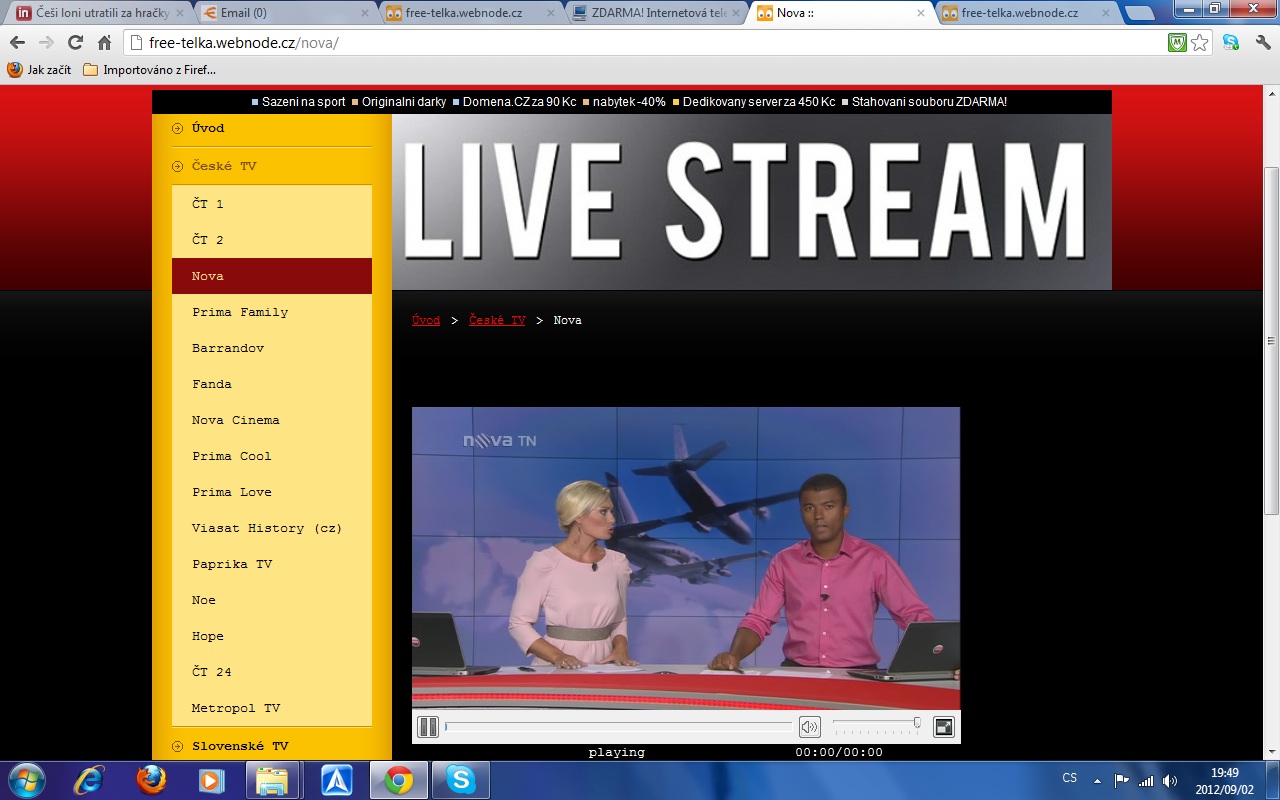Click the Skype extension icon in toolbar

pos(1231,42)
